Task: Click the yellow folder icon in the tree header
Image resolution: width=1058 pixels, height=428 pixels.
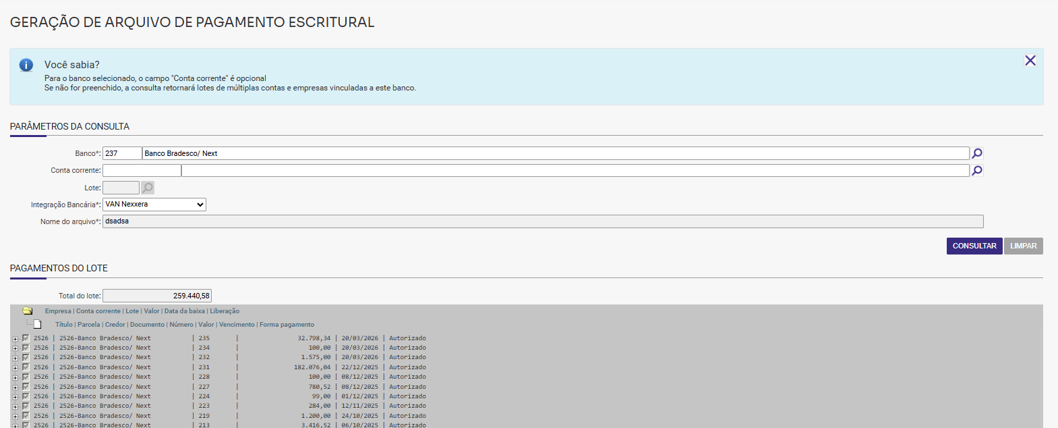Action: (28, 311)
